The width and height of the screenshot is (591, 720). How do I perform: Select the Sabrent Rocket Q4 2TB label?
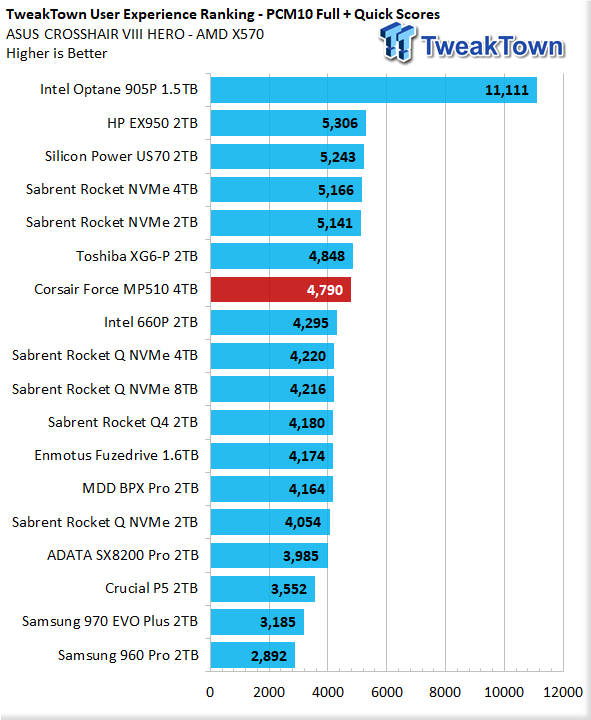123,422
